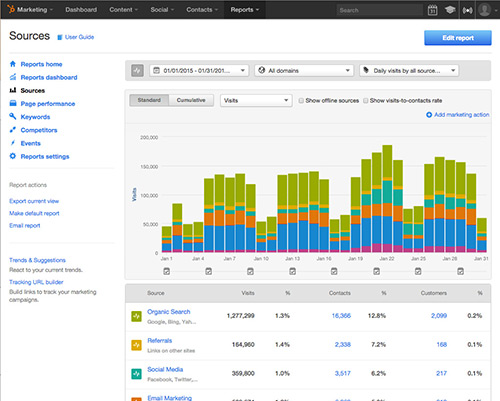Expand the Social menu
The height and width of the screenshot is (401, 500).
[162, 10]
